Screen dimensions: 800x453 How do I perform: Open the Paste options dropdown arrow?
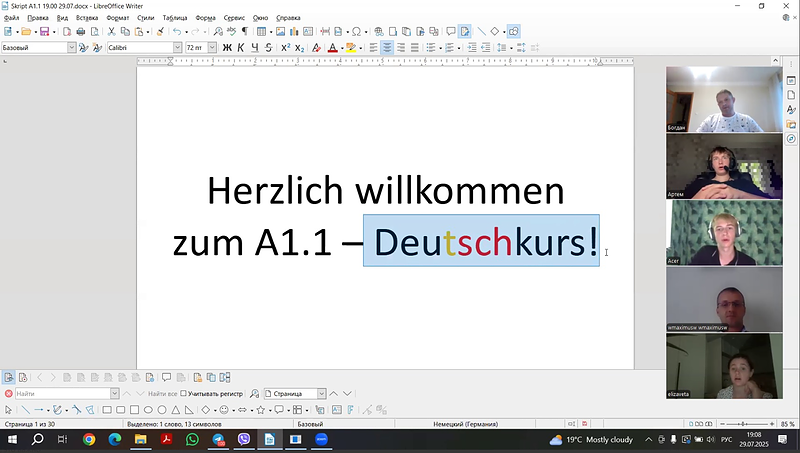pyautogui.click(x=148, y=32)
